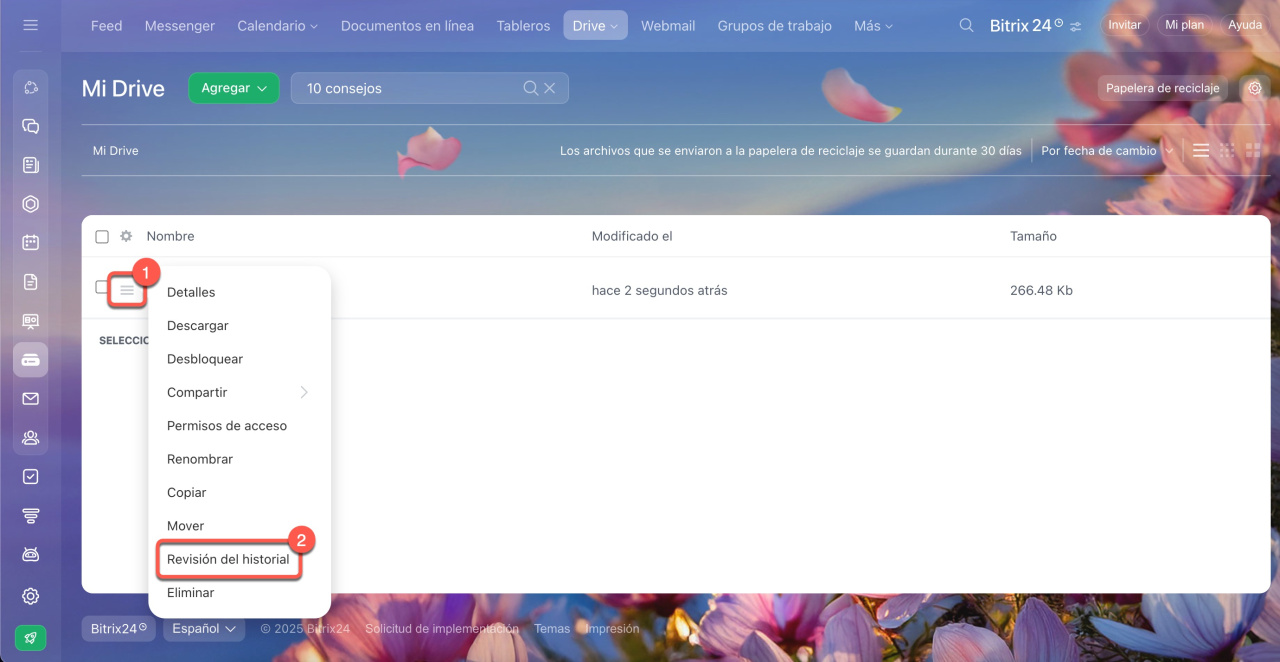This screenshot has width=1280, height=662.
Task: Tick the checkbox on the file row
Action: tap(101, 287)
